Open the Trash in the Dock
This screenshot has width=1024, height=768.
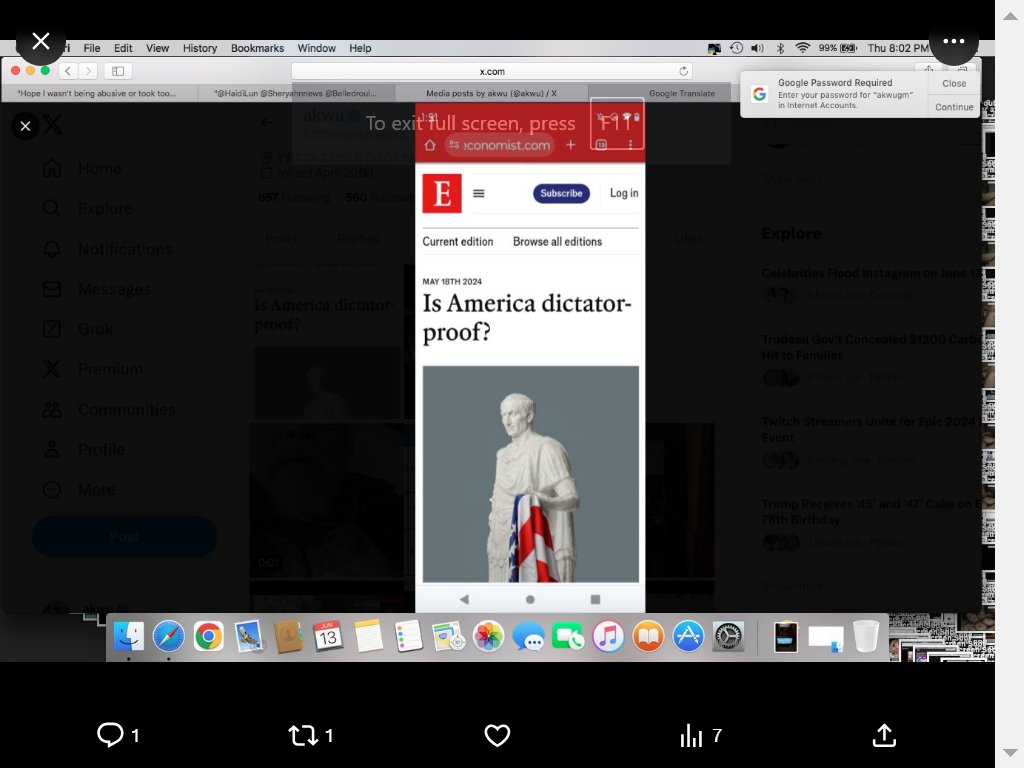(865, 636)
